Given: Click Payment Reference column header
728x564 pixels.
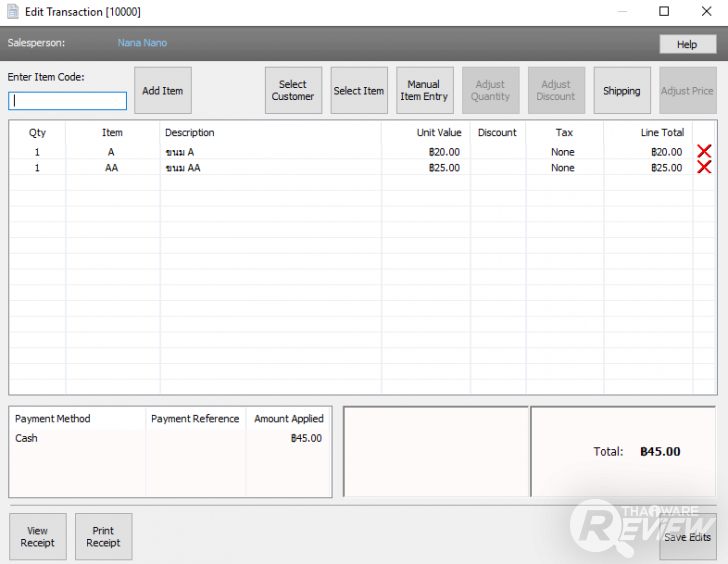Looking at the screenshot, I should pos(195,419).
